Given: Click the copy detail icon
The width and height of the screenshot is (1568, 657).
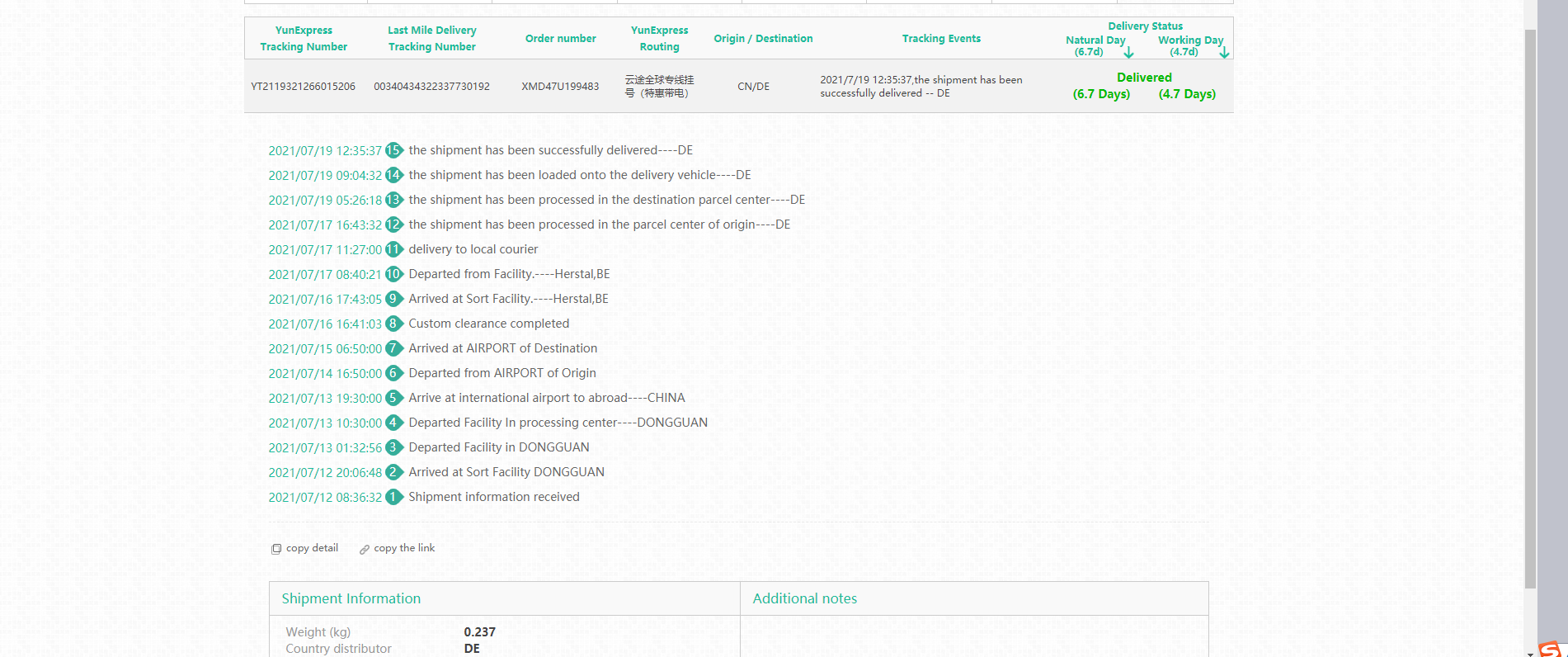Looking at the screenshot, I should [x=276, y=549].
